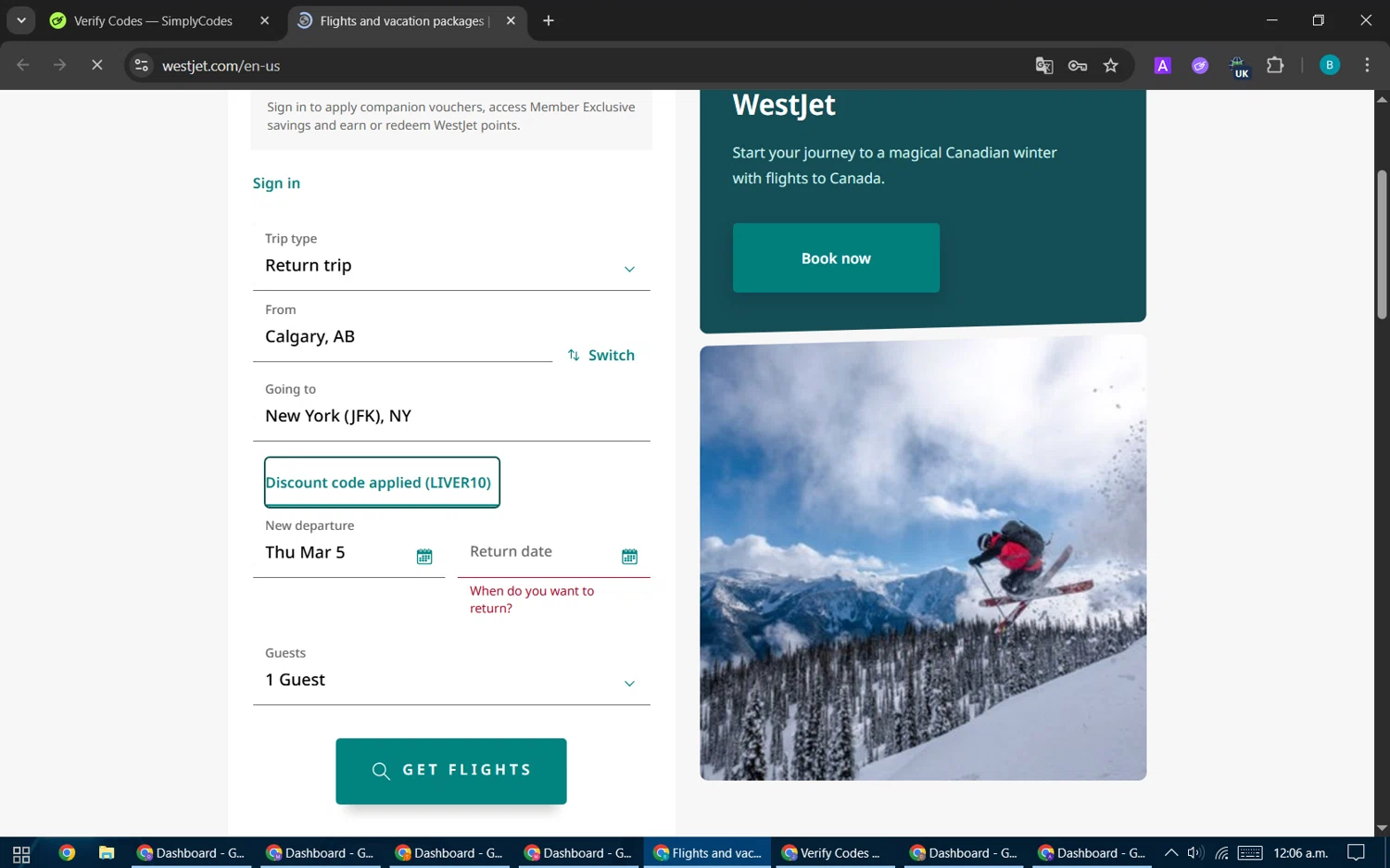Open the Chrome profile avatar B
Screen dimensions: 1390x868
[x=1330, y=65]
